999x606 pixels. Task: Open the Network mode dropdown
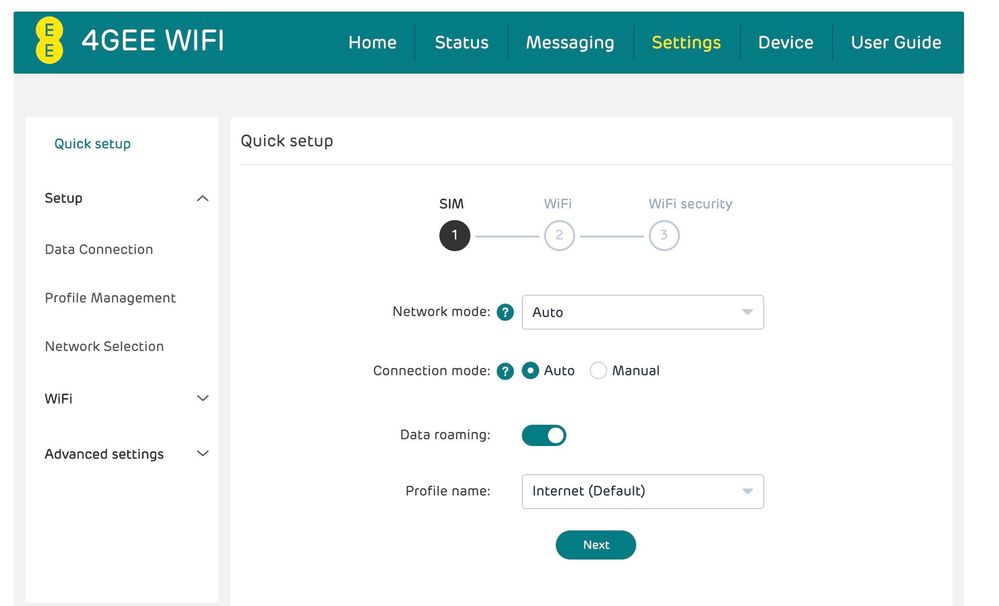tap(642, 312)
